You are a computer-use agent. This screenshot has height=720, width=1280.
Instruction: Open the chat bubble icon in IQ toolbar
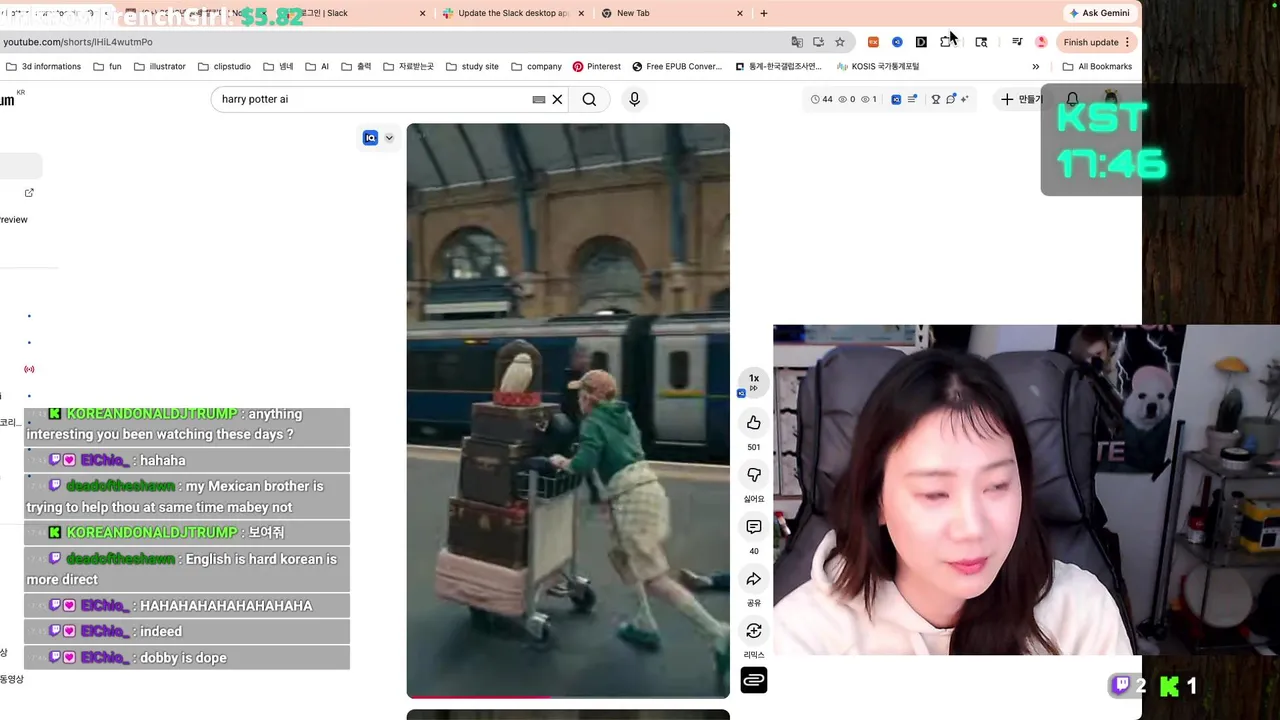pos(951,99)
